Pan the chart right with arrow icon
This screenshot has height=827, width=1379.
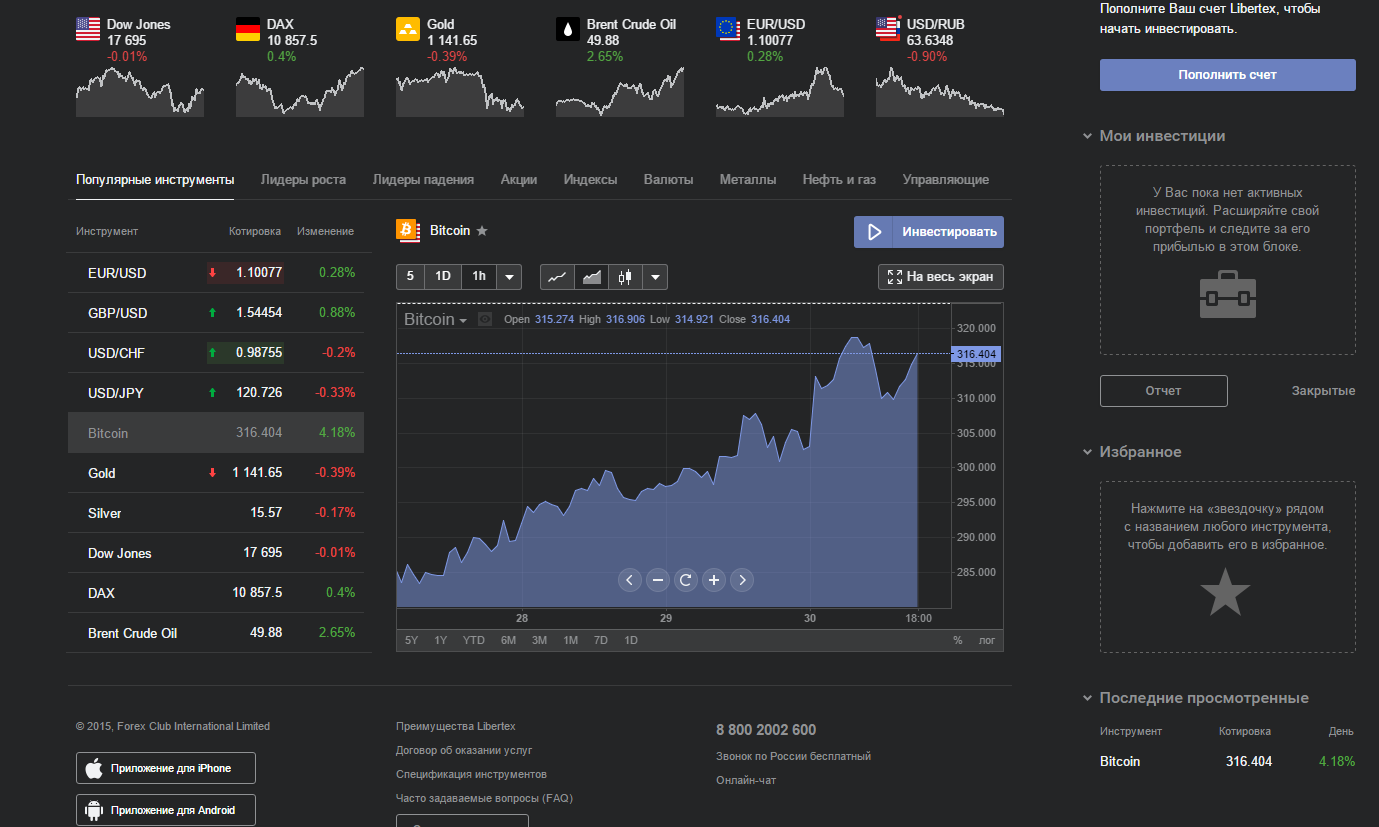(741, 579)
